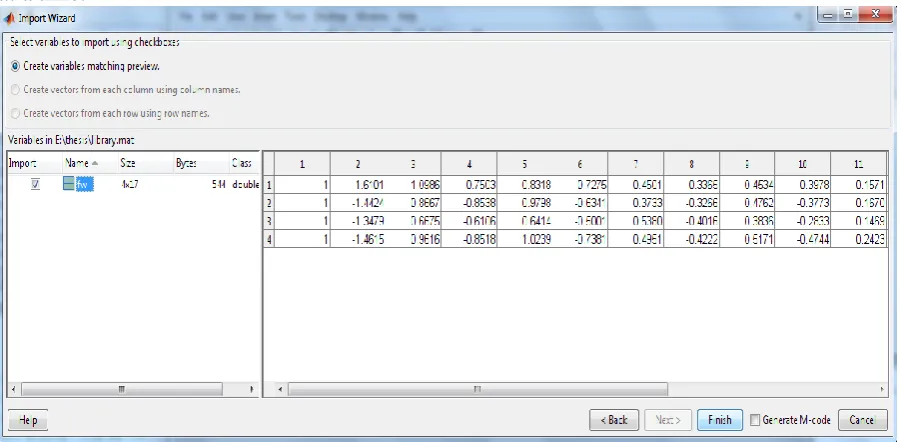Select column header 10 in preview table
The height and width of the screenshot is (442, 901).
803,164
